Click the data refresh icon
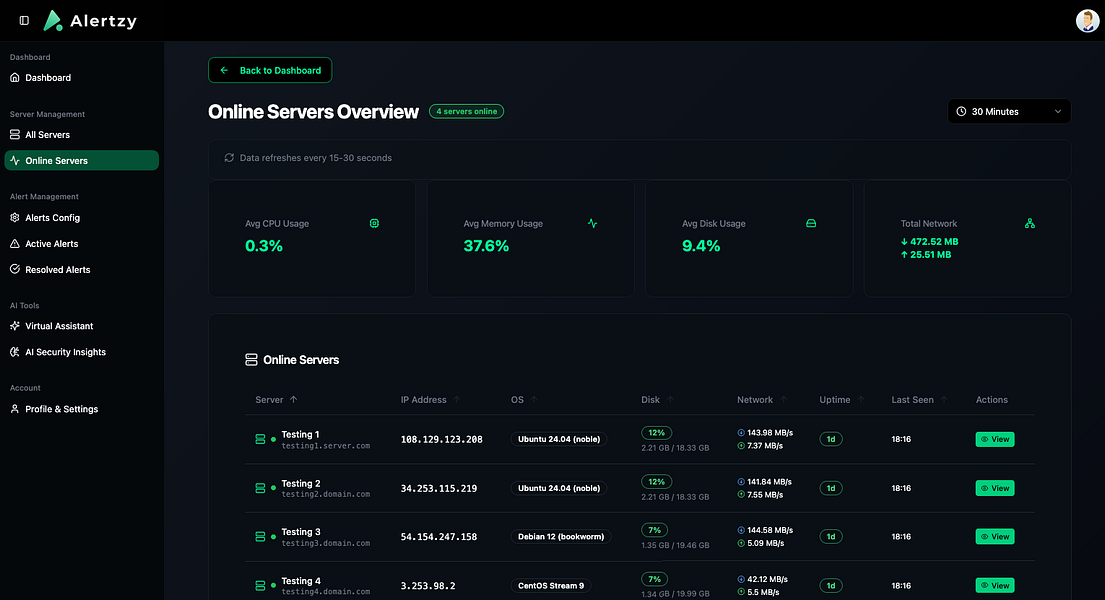 click(229, 158)
